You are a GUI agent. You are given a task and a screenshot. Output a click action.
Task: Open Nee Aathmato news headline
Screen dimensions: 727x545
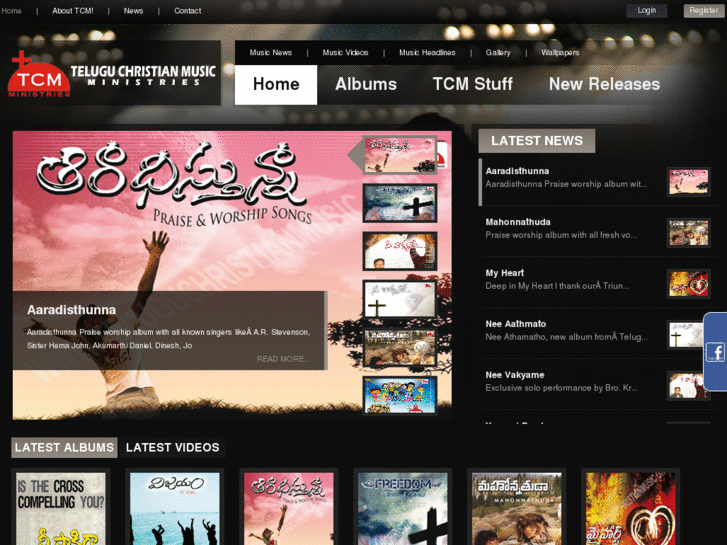(x=516, y=324)
